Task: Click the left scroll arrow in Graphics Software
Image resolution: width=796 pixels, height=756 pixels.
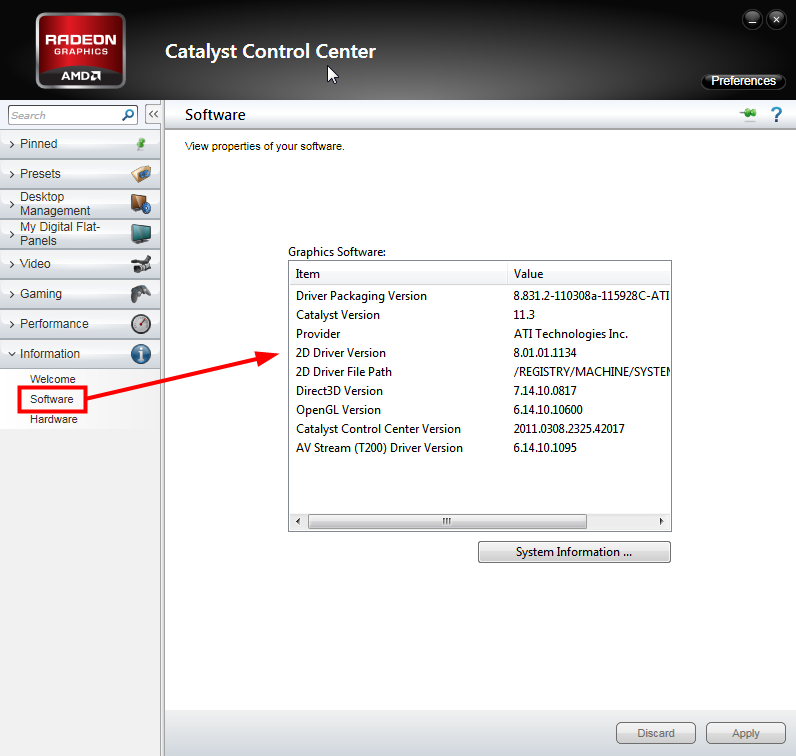Action: tap(298, 521)
